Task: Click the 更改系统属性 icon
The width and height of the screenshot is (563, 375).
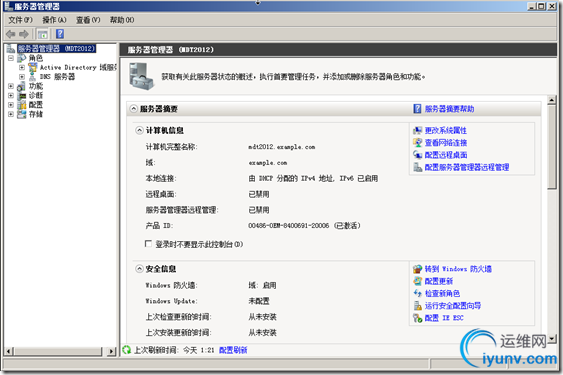Action: 417,130
